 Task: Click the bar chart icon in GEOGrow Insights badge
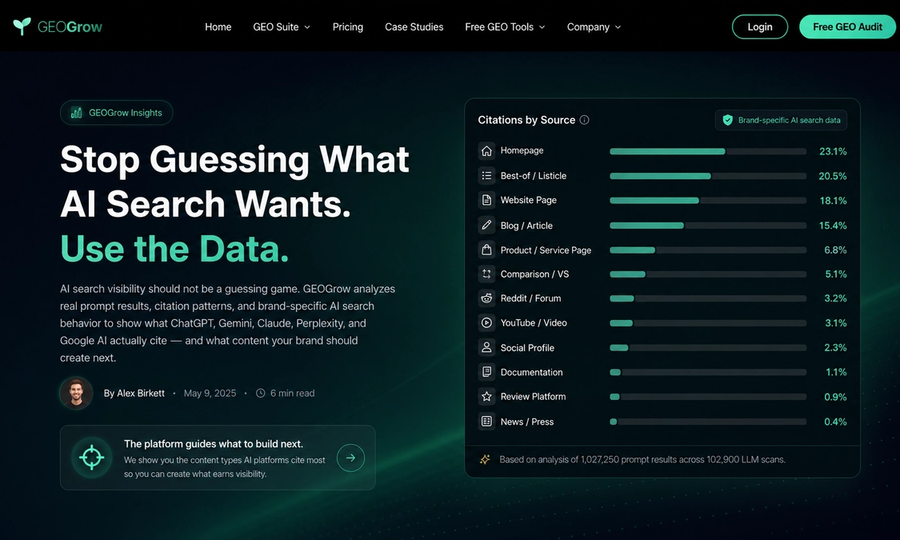[x=76, y=112]
